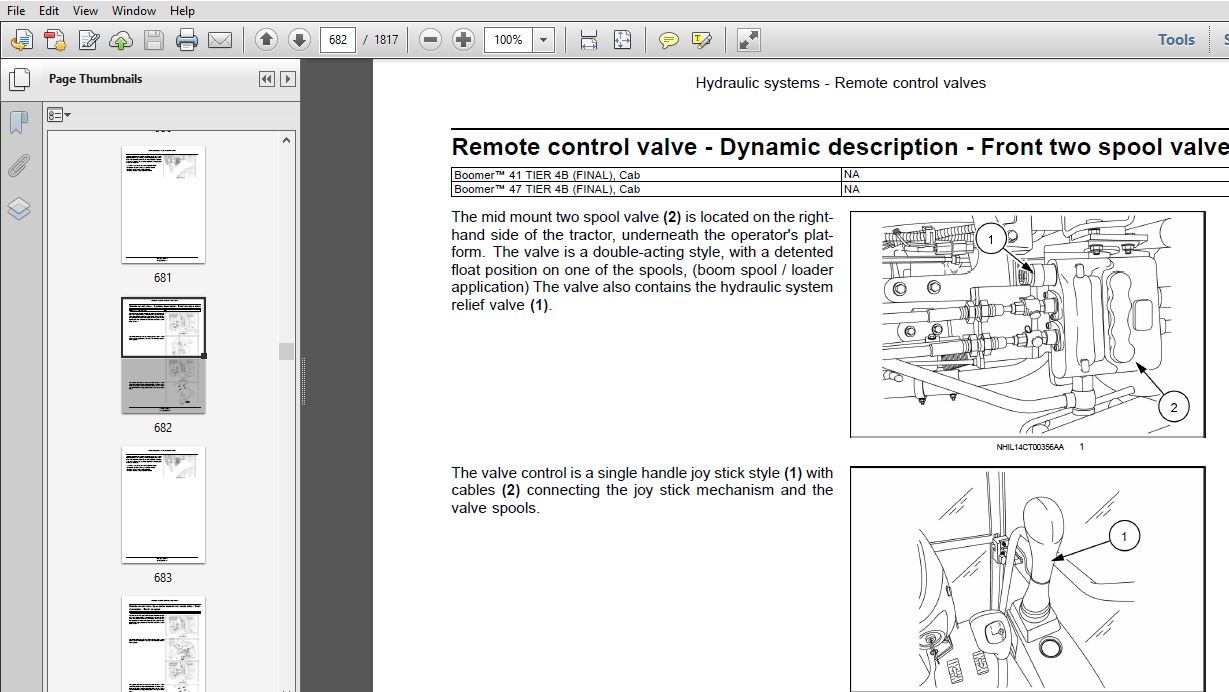Add a sticky note comment
This screenshot has width=1229, height=692.
point(669,40)
